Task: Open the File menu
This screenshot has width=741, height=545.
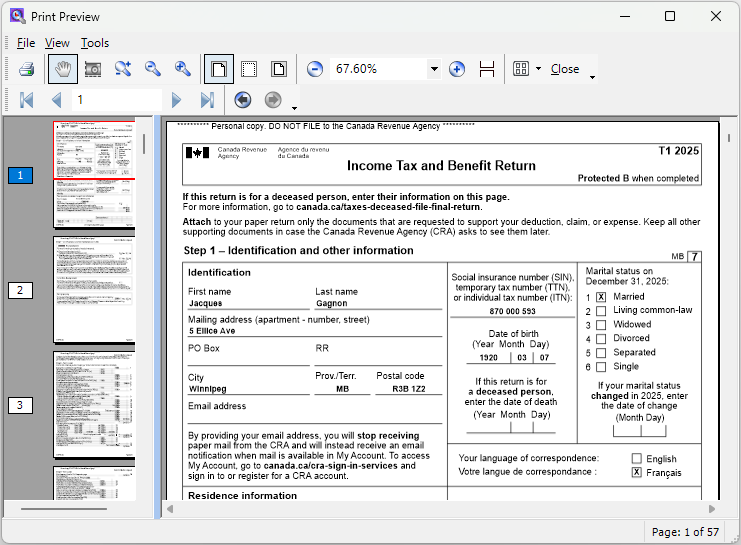Action: [26, 43]
